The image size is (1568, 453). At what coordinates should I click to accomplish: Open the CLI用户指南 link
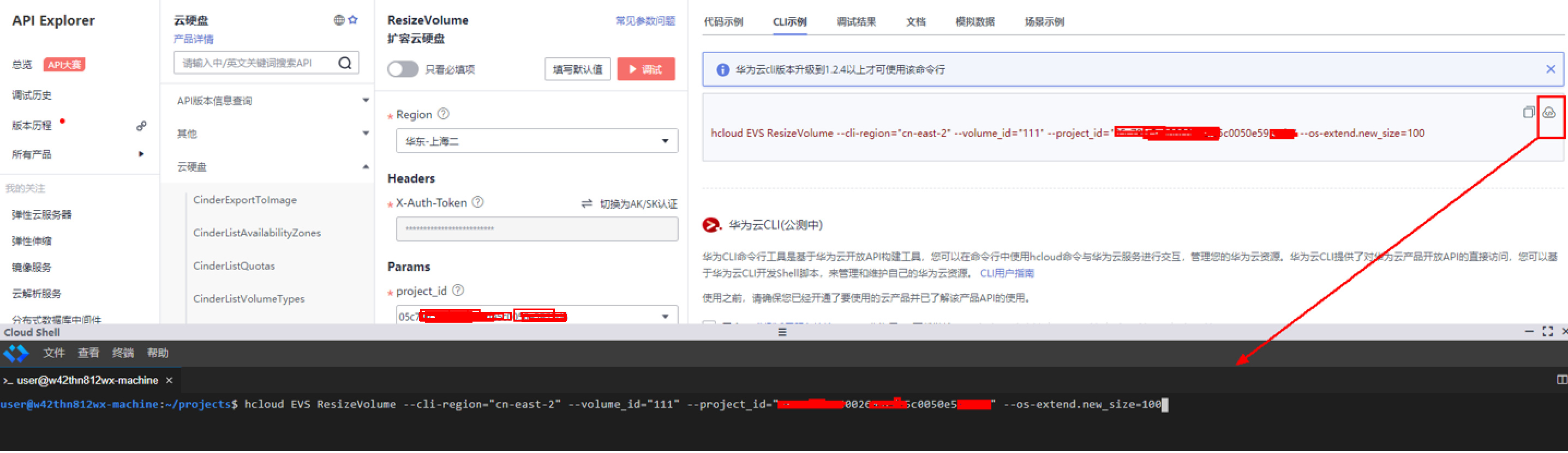point(1007,274)
